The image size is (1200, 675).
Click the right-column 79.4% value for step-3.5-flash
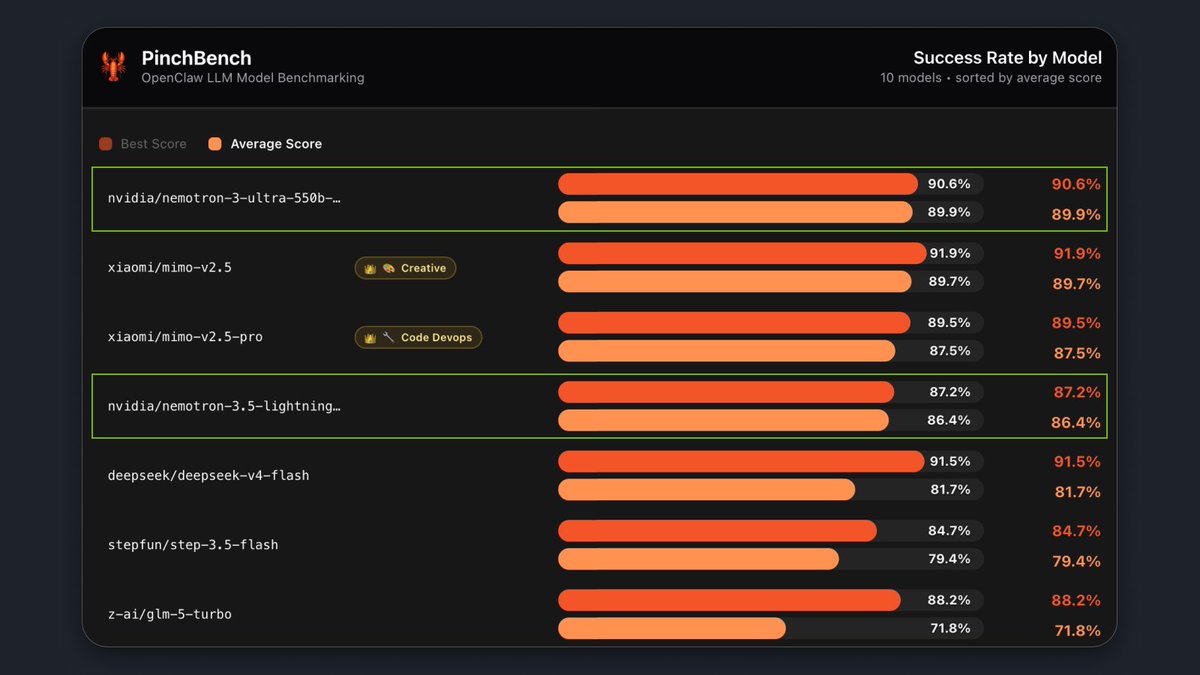(x=1076, y=561)
